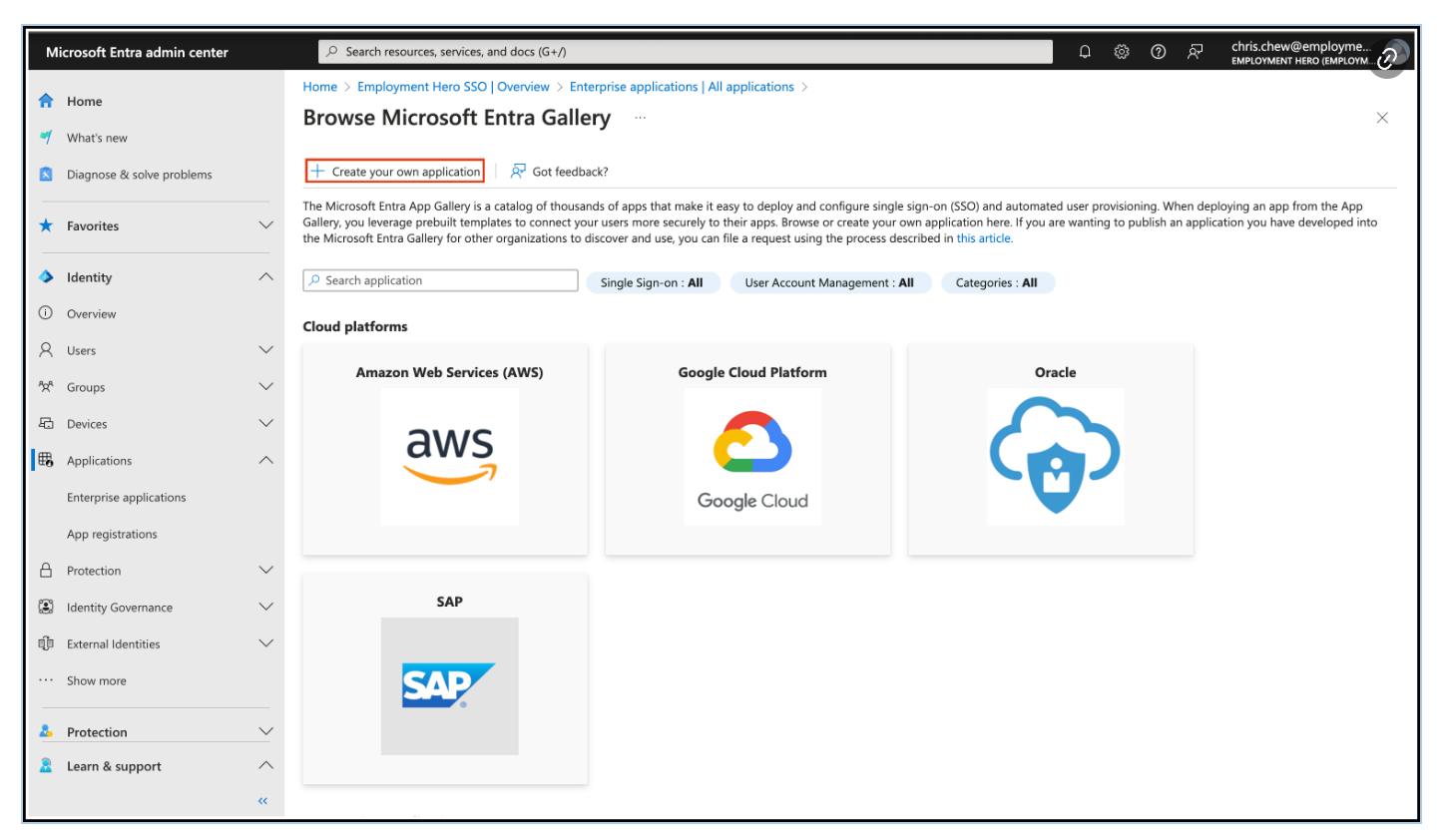This screenshot has height=840, width=1443.
Task: Open settings gear in top bar
Action: tap(1122, 52)
